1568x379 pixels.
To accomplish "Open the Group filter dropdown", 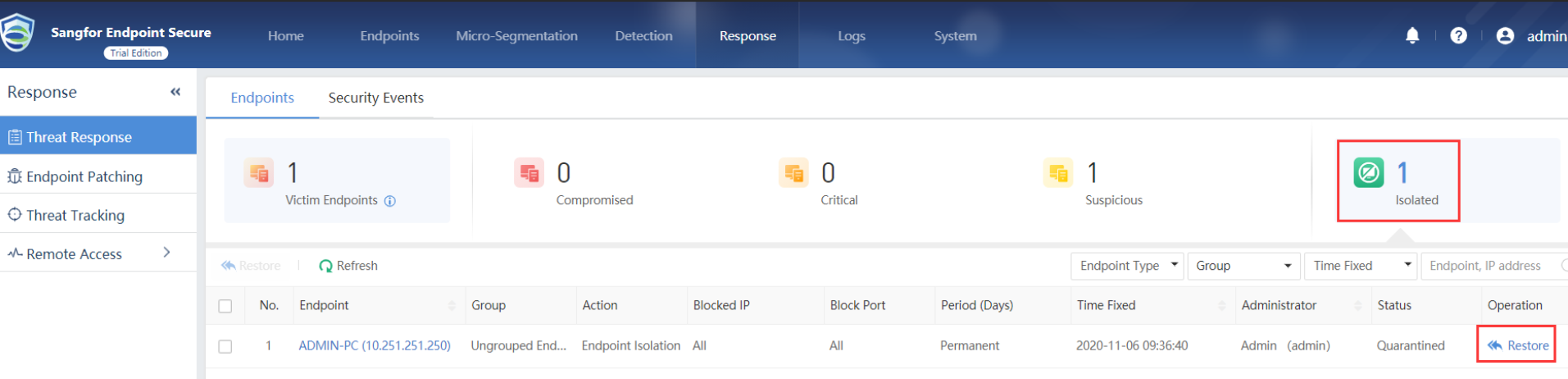I will point(1243,266).
